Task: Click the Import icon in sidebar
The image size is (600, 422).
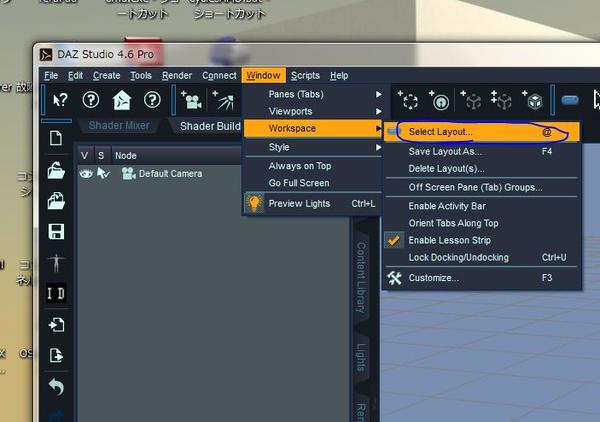Action: click(x=57, y=324)
